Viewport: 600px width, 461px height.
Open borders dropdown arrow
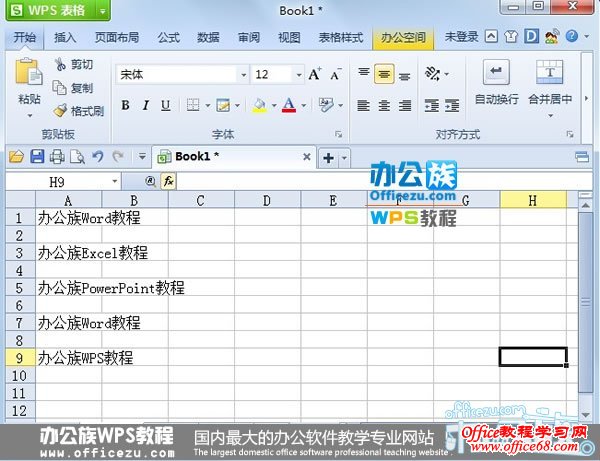[x=208, y=105]
